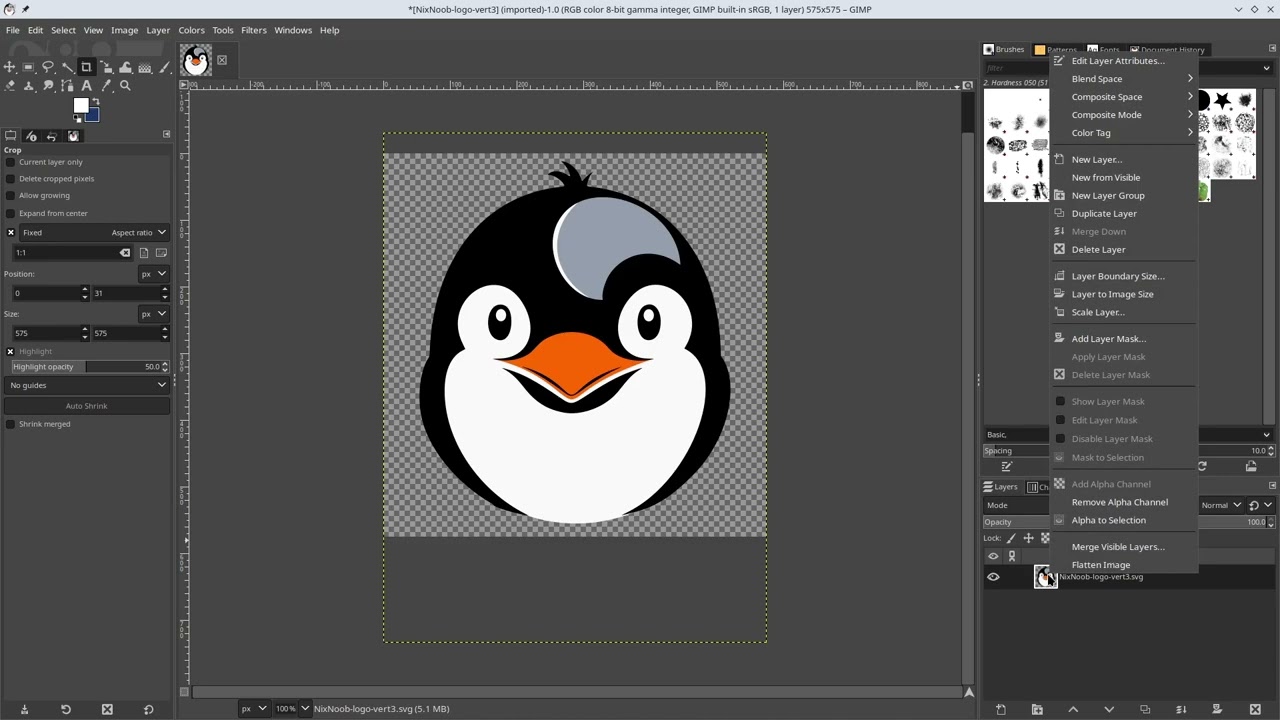
Task: Toggle Allow growing checkbox
Action: tap(11, 196)
